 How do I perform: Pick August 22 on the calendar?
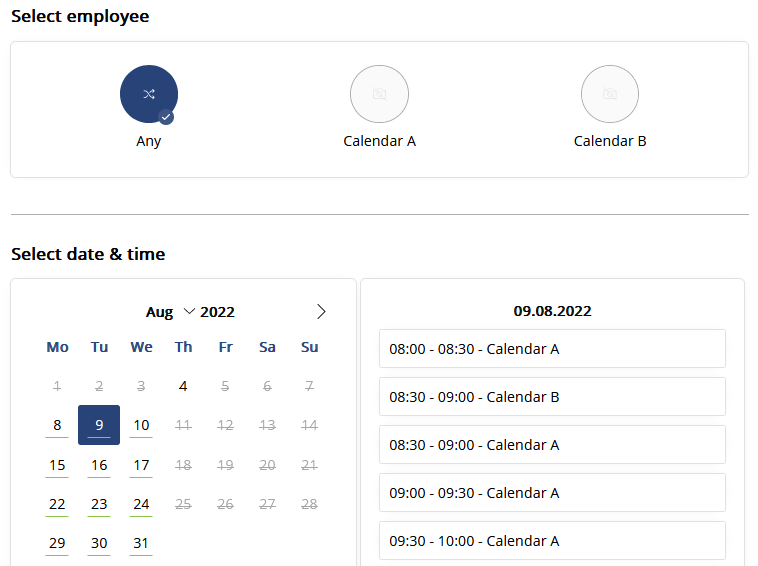tap(57, 504)
